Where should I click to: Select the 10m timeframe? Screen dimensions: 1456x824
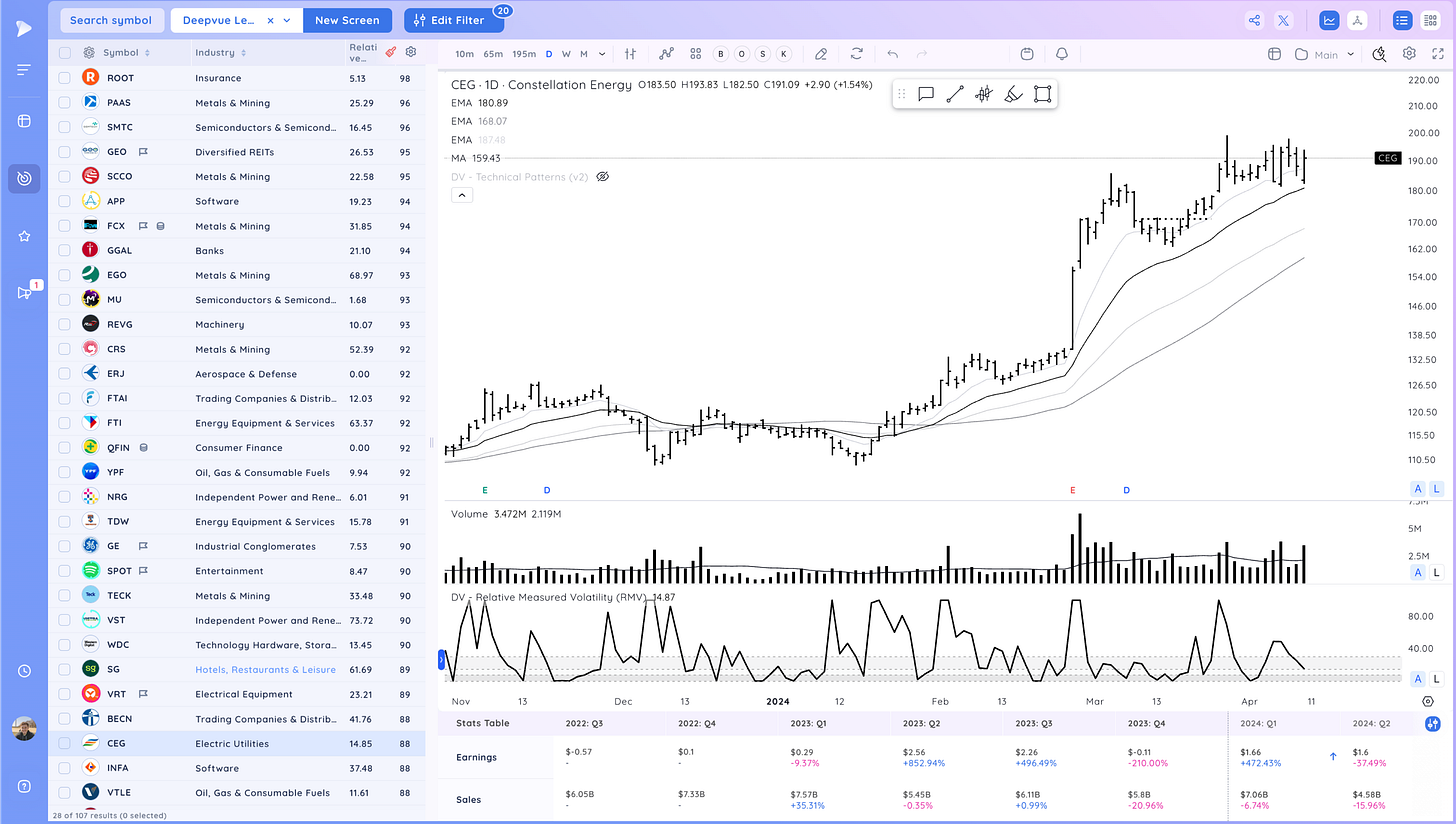pyautogui.click(x=464, y=54)
